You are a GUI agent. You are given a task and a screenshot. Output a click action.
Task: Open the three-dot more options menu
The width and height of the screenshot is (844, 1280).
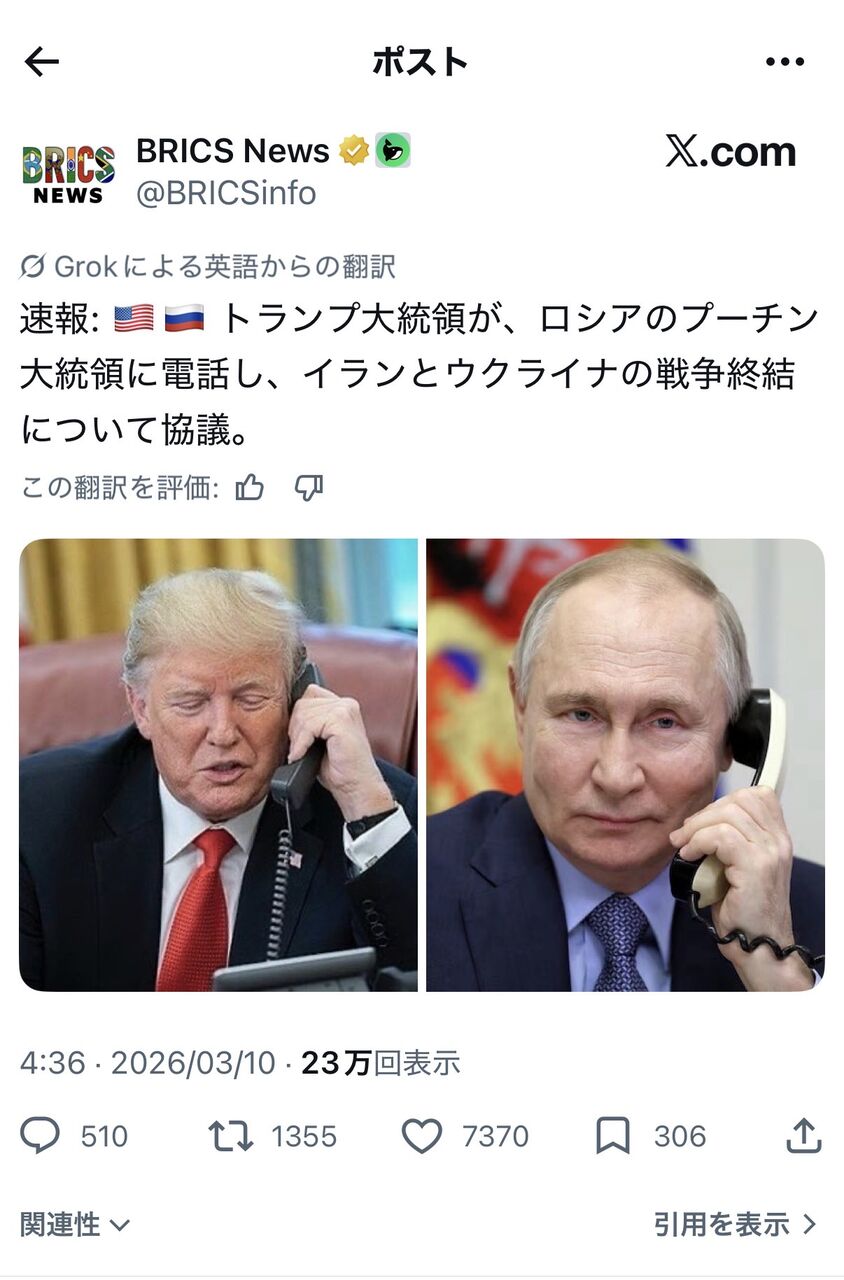pyautogui.click(x=785, y=62)
